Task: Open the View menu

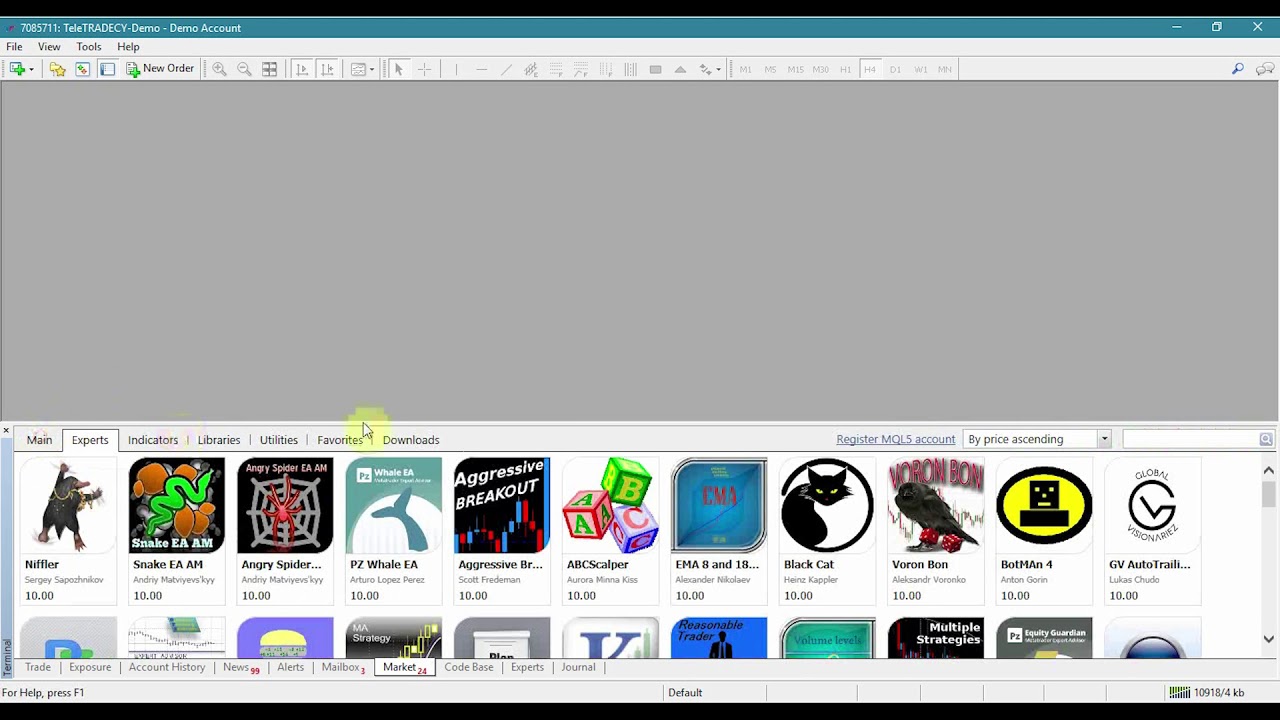Action: point(49,47)
